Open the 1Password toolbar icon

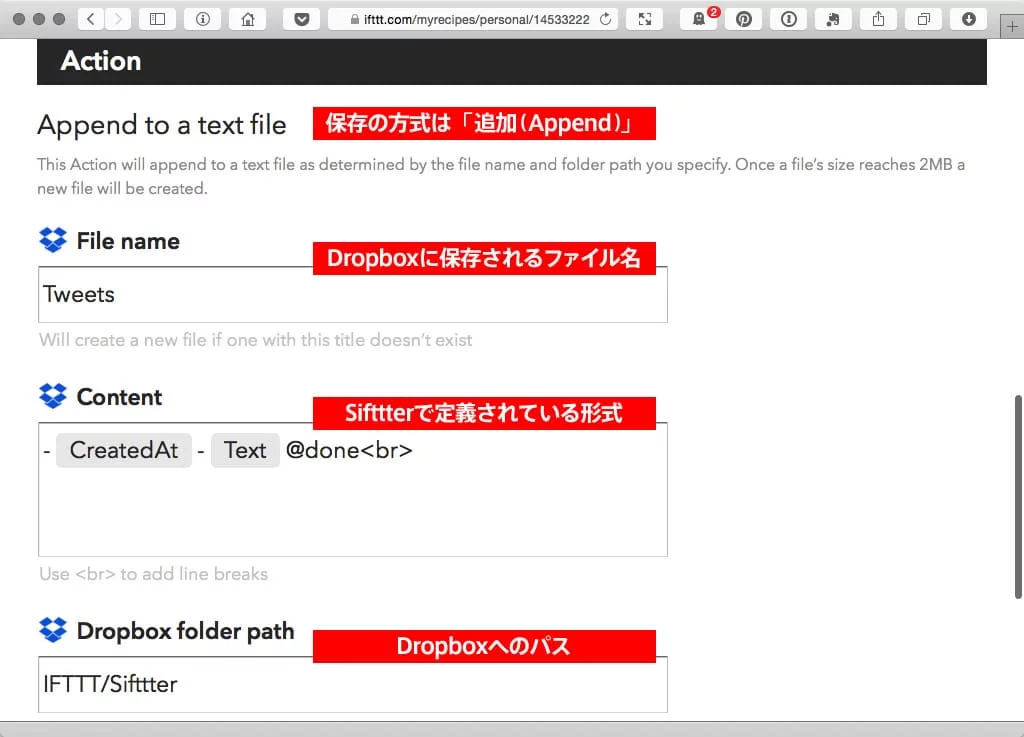789,19
